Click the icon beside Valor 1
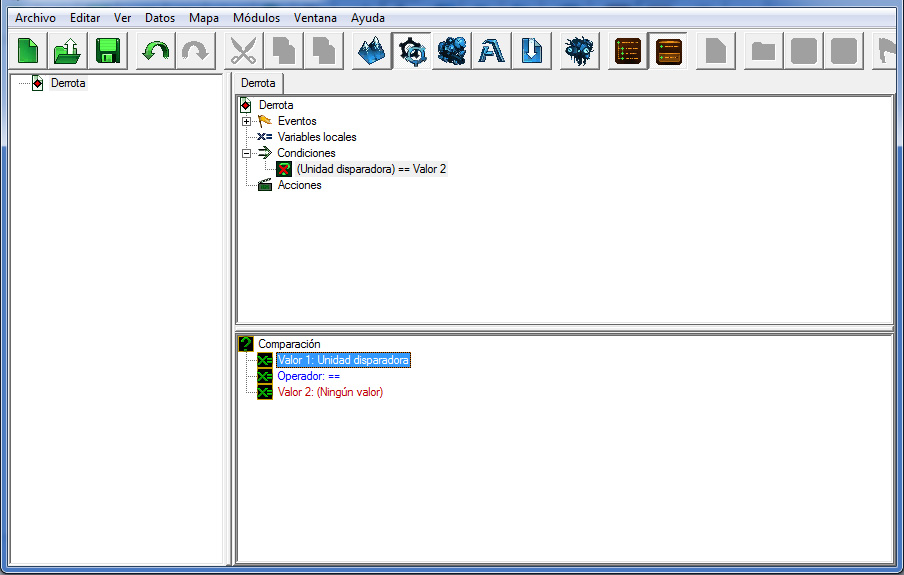 click(265, 360)
